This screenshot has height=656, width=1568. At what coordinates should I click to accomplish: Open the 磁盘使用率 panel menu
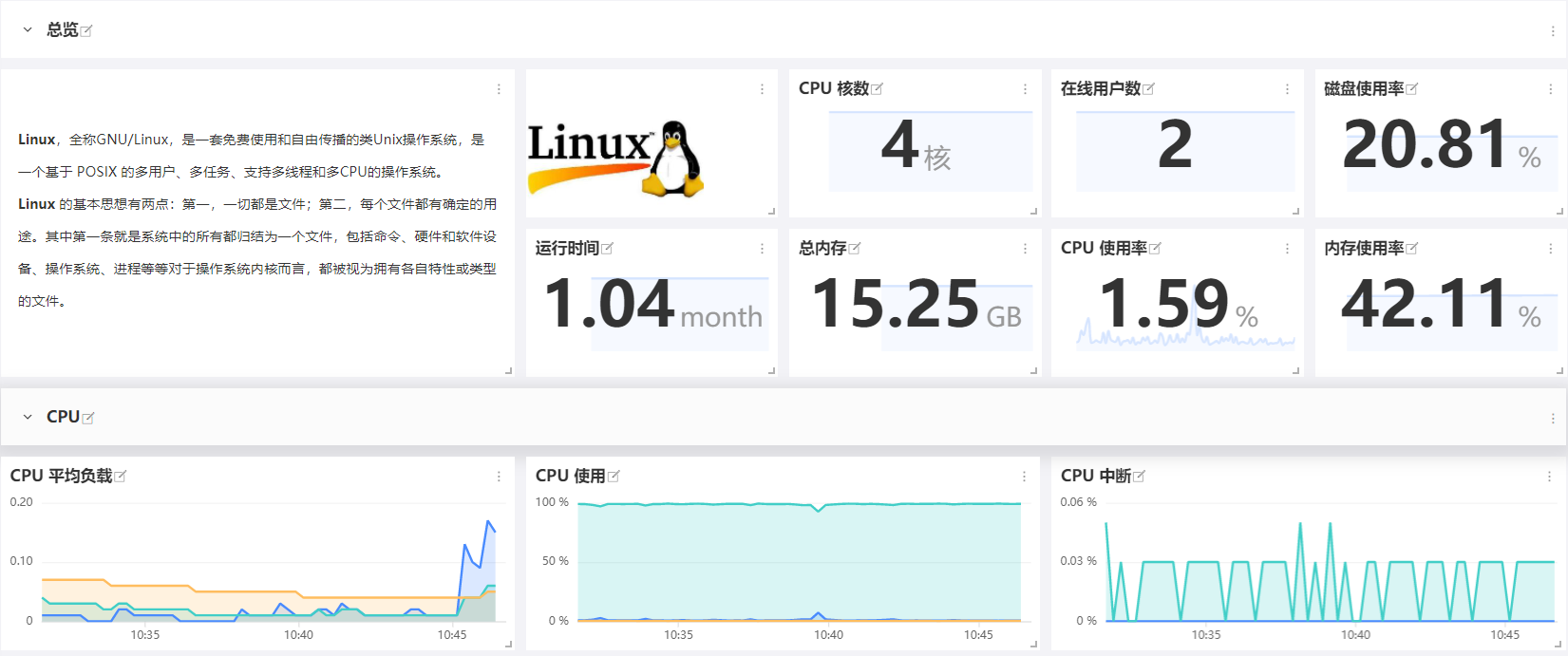(1551, 89)
